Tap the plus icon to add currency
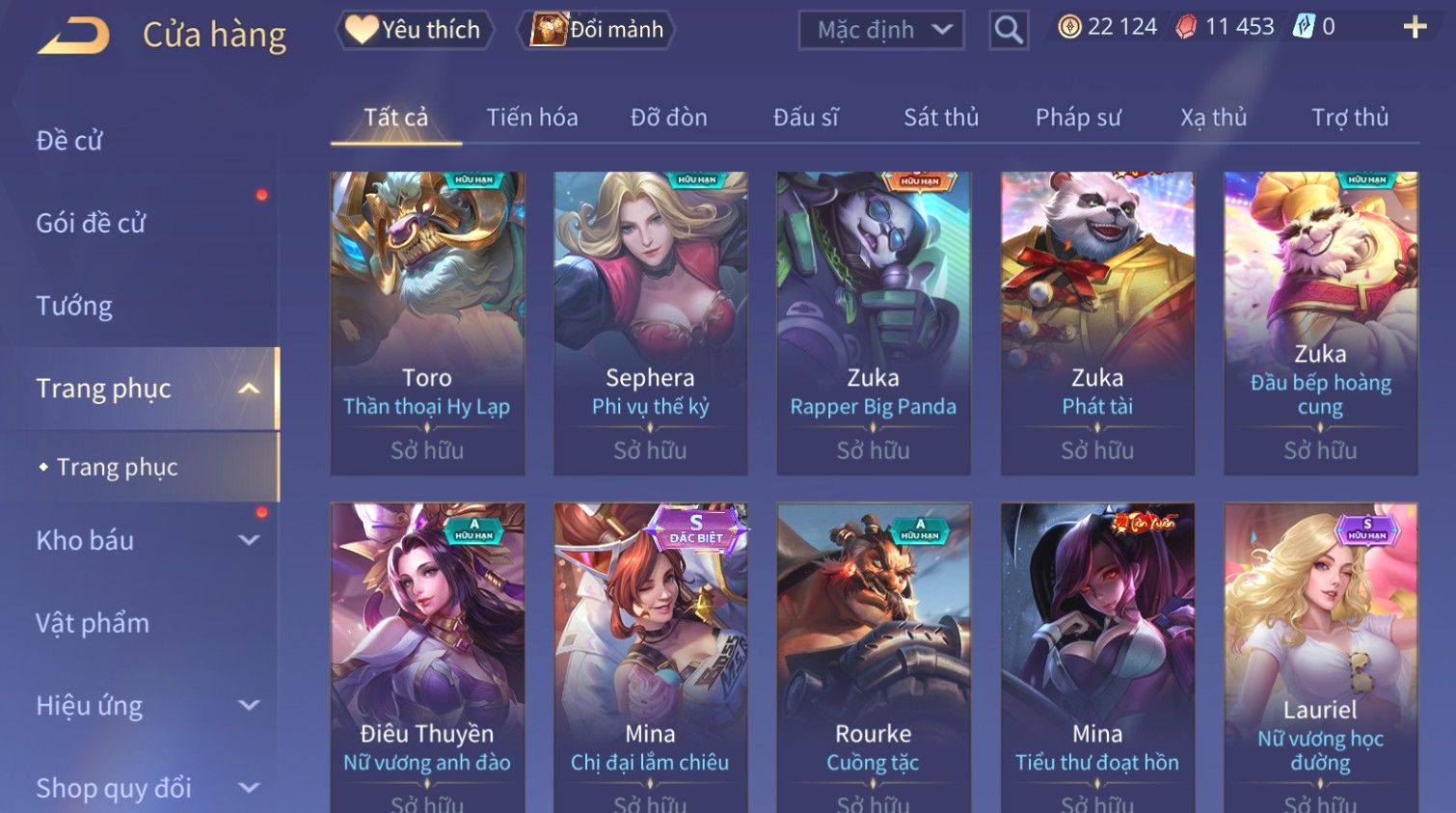 1415,27
